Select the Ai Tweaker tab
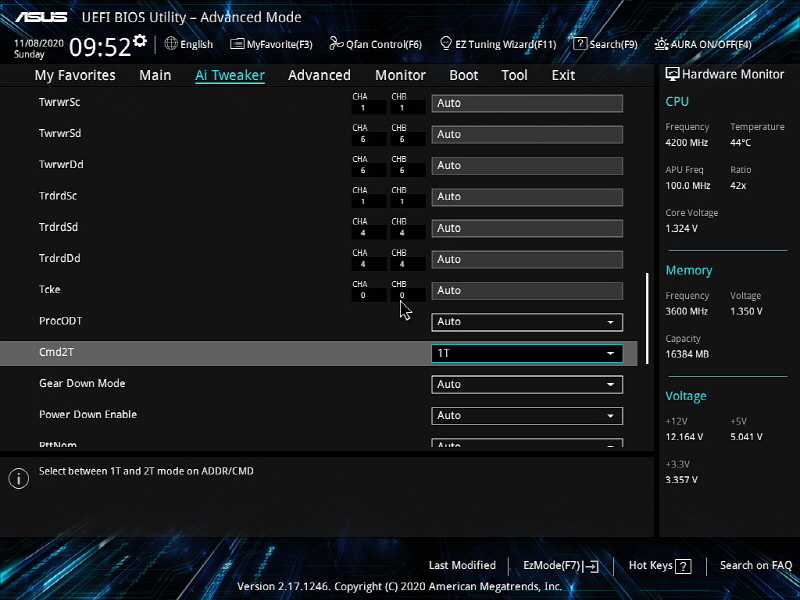This screenshot has width=800, height=600. (230, 76)
